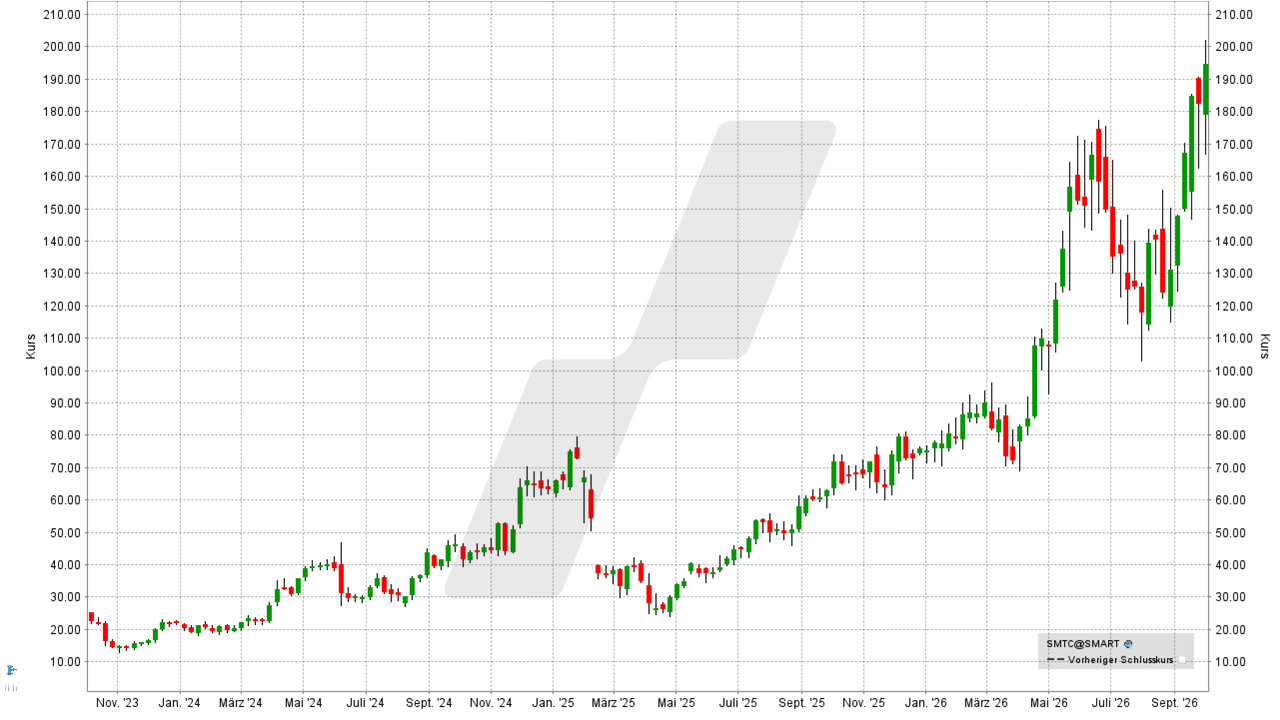1280x720 pixels.
Task: Click 50.00 on the left price axis
Action: pyautogui.click(x=66, y=533)
